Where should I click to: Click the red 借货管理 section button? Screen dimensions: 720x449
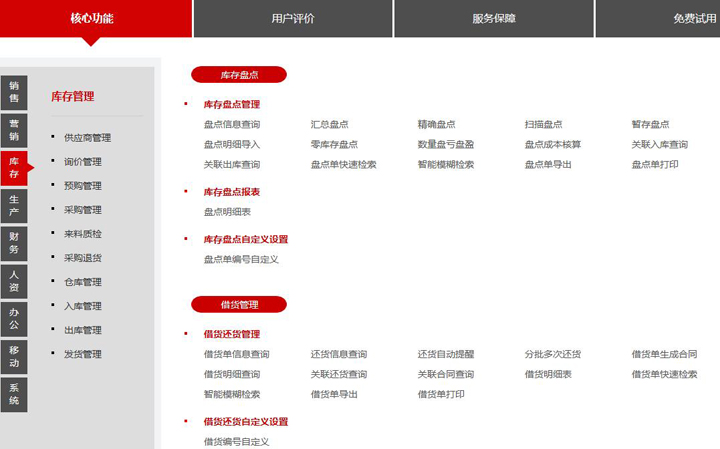click(239, 305)
